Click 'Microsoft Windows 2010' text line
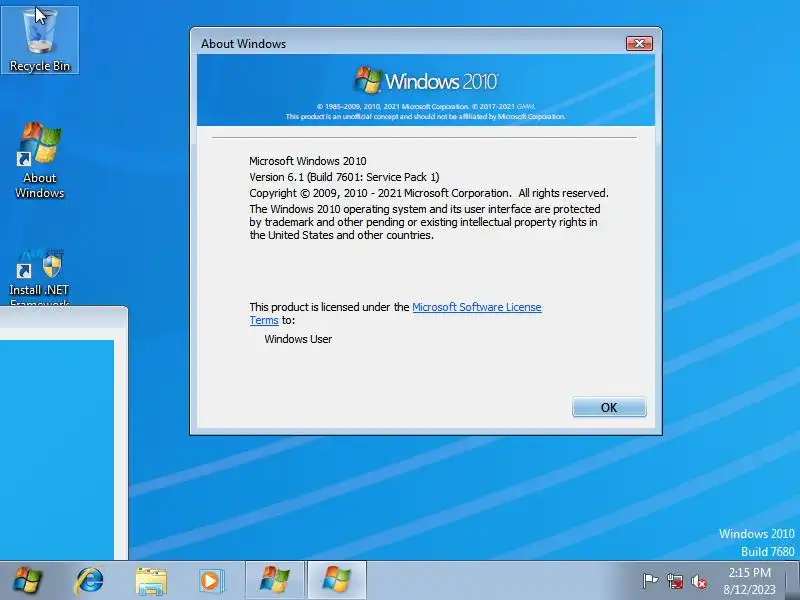 tap(308, 161)
